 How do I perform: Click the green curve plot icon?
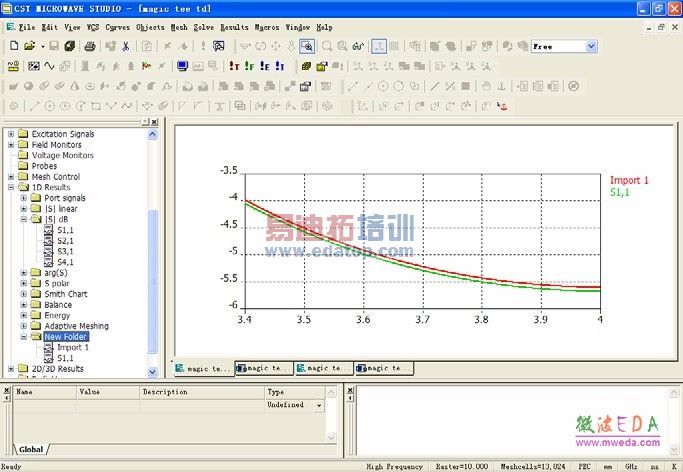pyautogui.click(x=358, y=46)
